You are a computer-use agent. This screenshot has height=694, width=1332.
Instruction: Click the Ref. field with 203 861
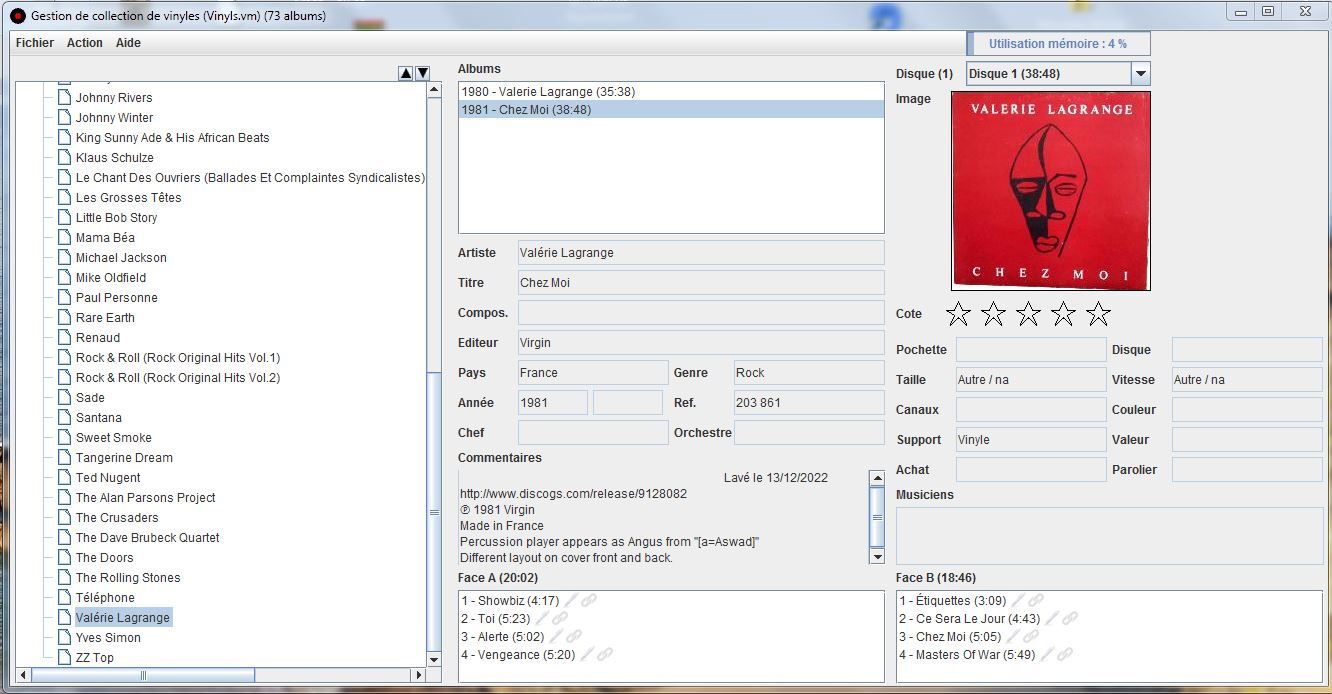(x=809, y=403)
